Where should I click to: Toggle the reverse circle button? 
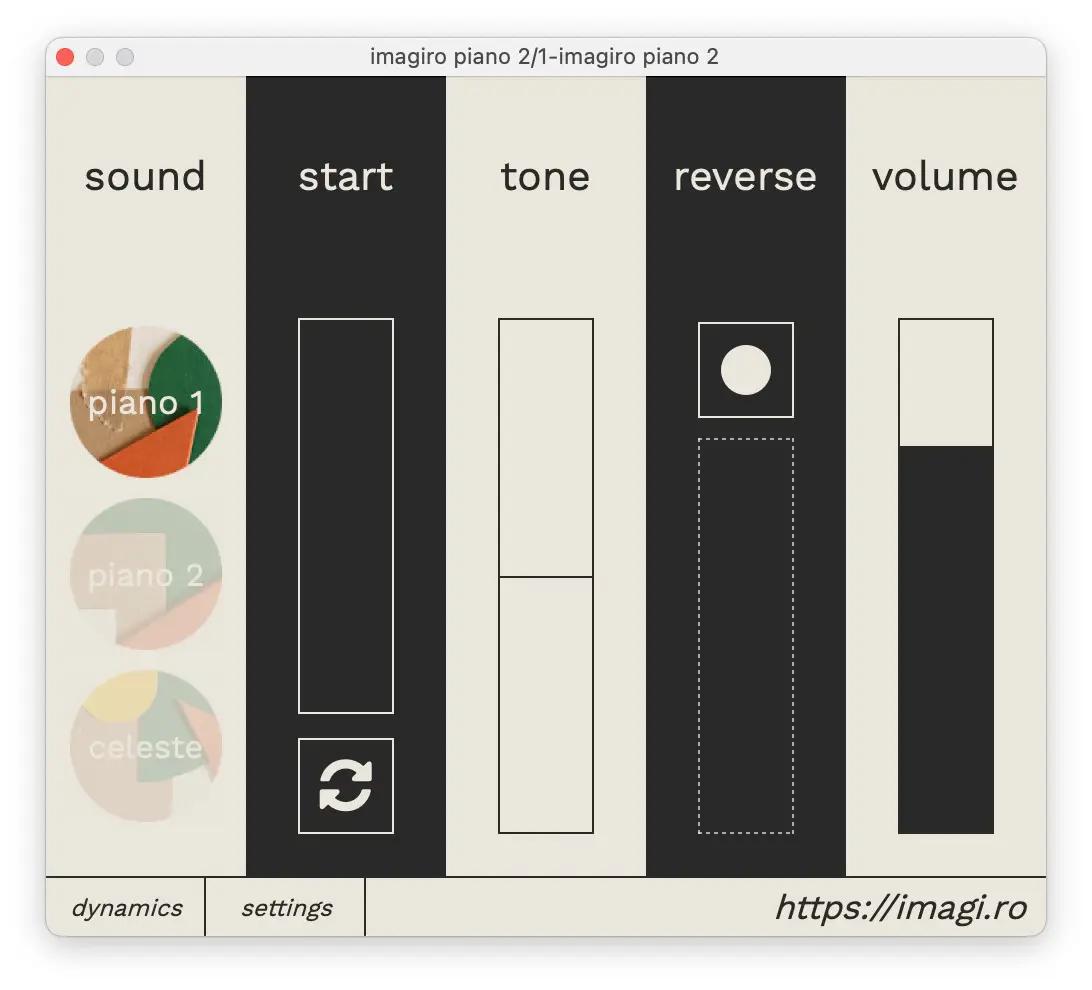tap(746, 370)
